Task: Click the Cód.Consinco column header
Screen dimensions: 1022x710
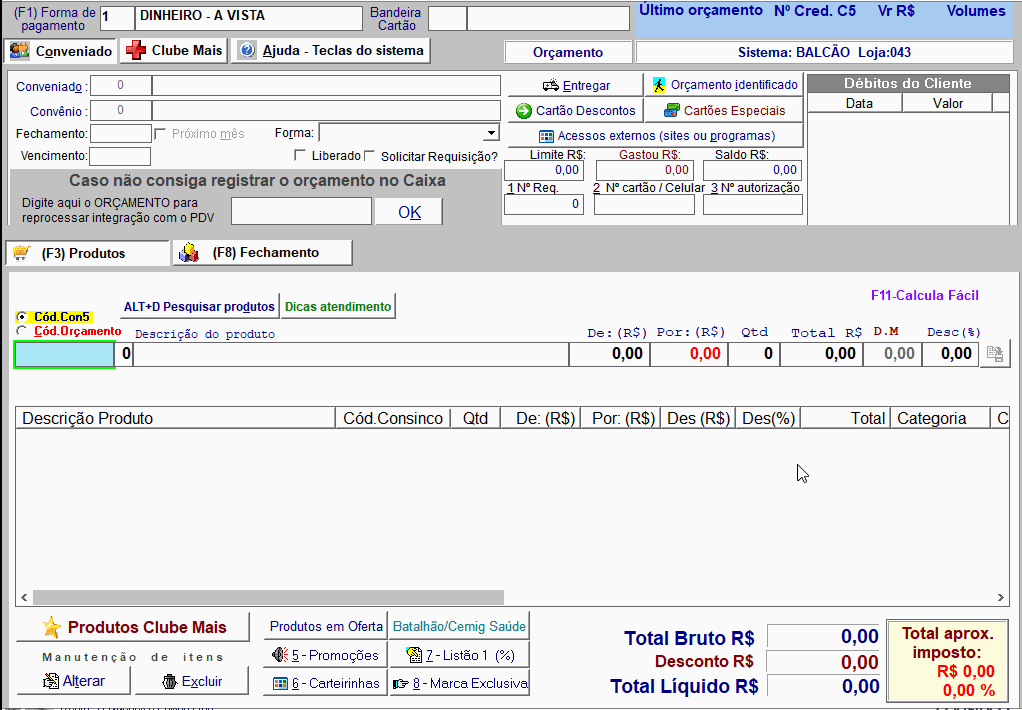Action: click(393, 418)
